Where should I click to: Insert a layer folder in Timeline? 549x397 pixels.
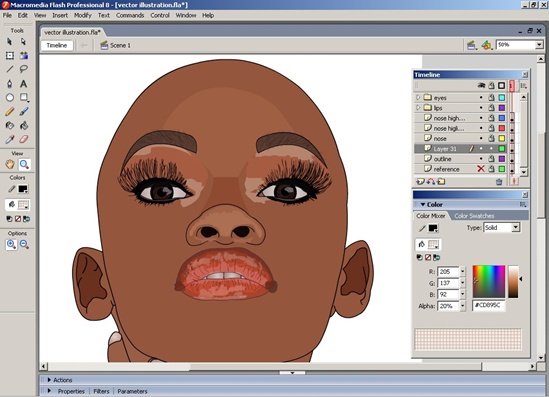(x=441, y=181)
